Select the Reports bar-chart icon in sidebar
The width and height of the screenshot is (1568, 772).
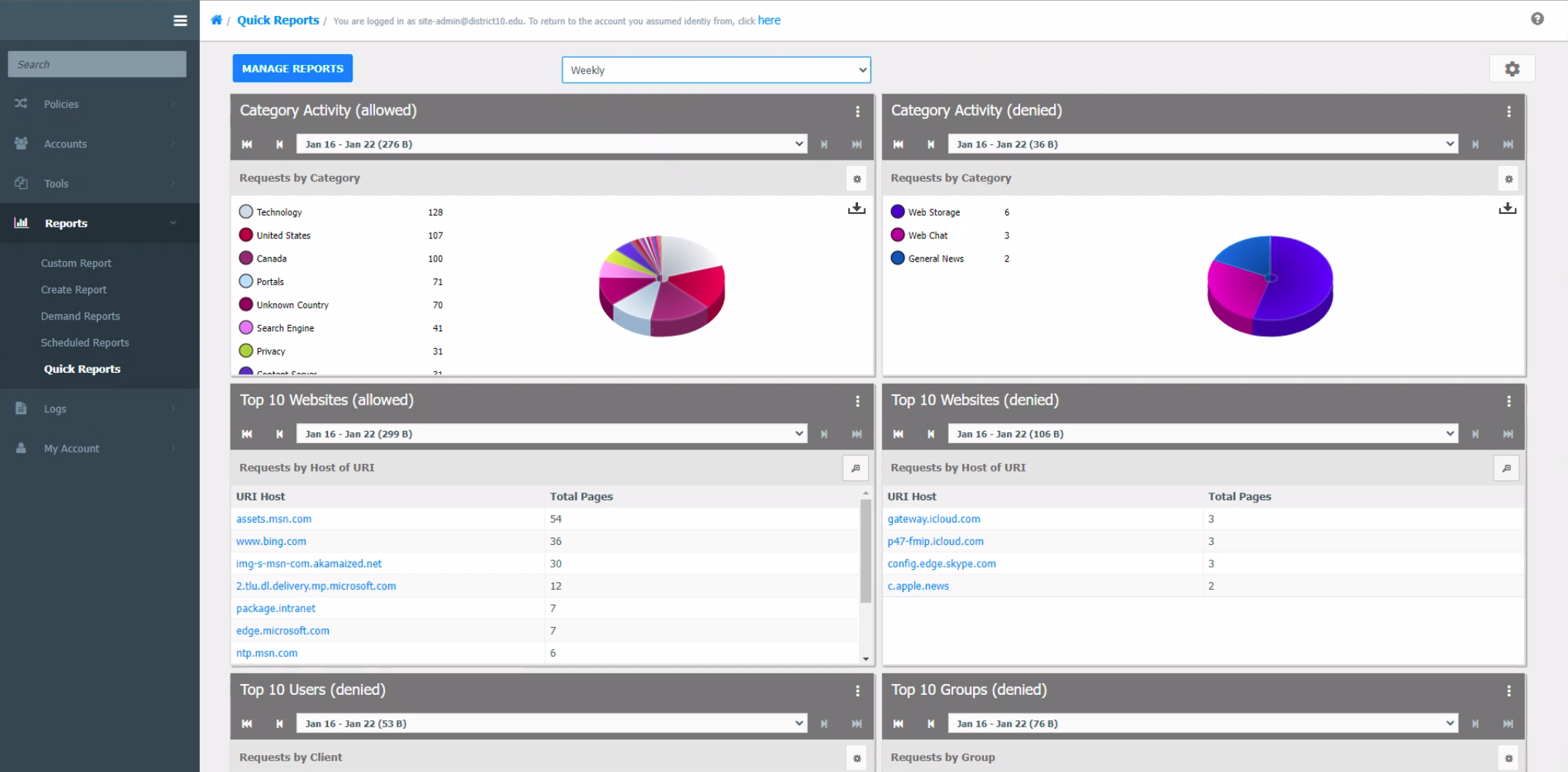(19, 223)
